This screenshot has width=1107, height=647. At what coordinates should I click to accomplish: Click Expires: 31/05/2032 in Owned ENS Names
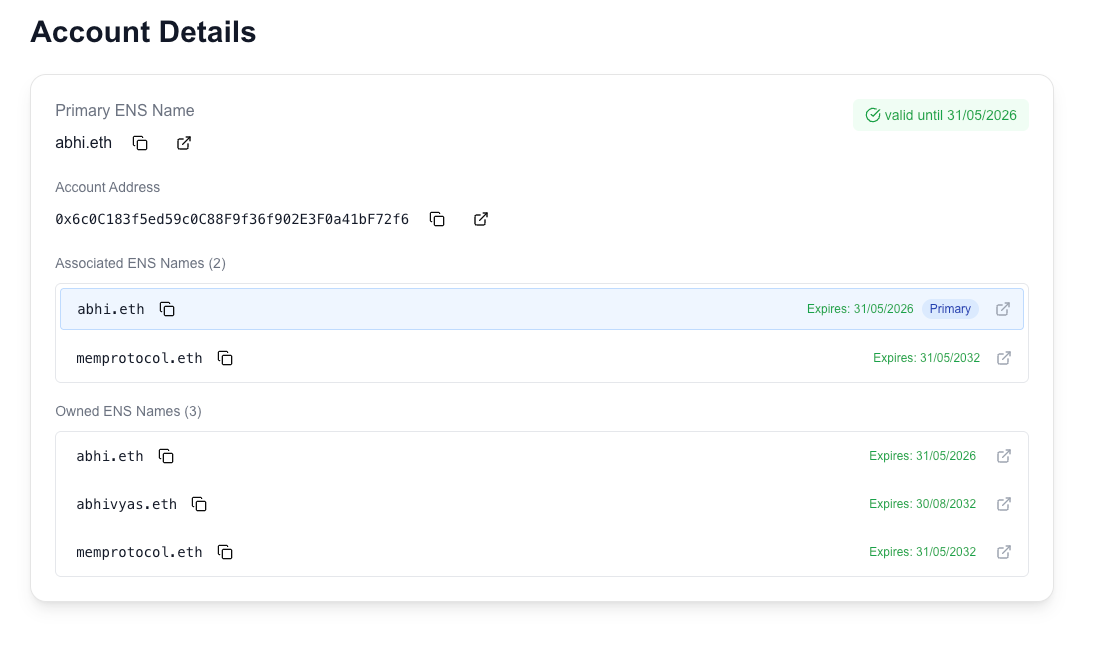(x=922, y=552)
